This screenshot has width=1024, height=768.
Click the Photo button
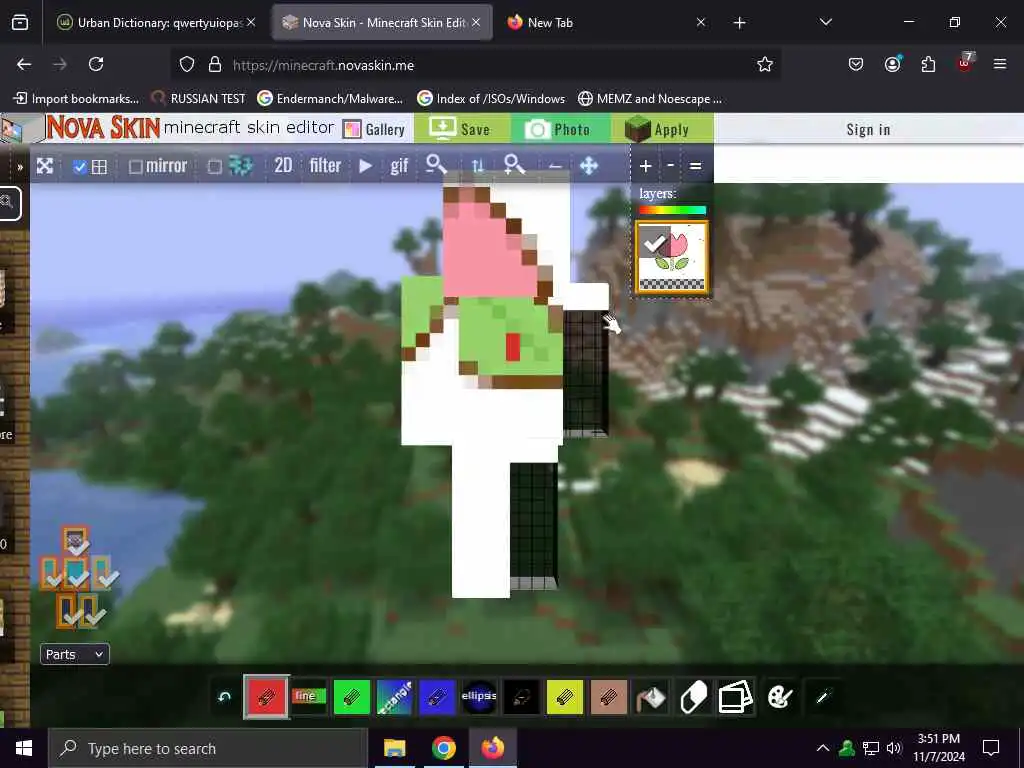tap(560, 129)
